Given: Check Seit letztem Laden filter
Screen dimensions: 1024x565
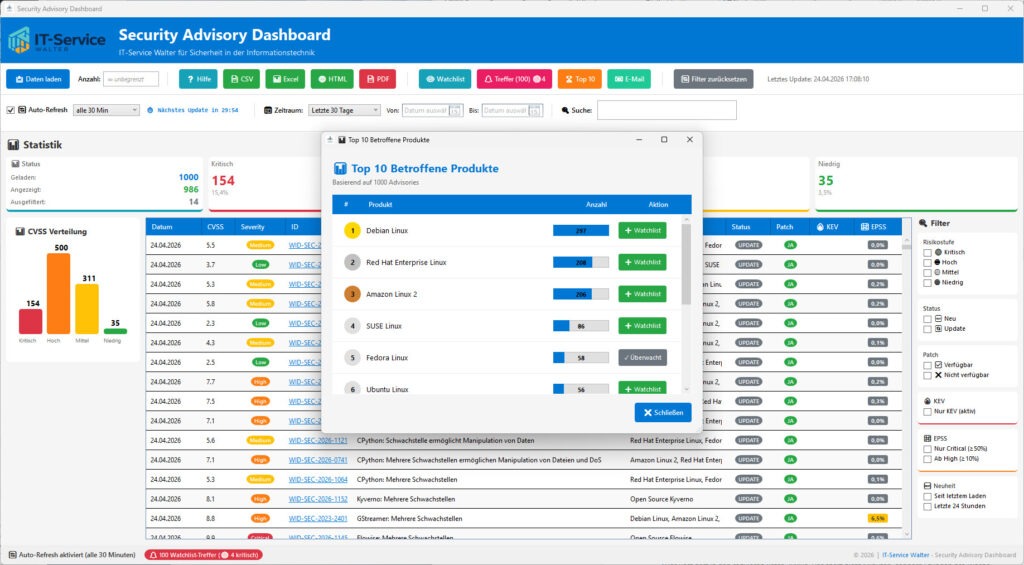Looking at the screenshot, I should (927, 496).
